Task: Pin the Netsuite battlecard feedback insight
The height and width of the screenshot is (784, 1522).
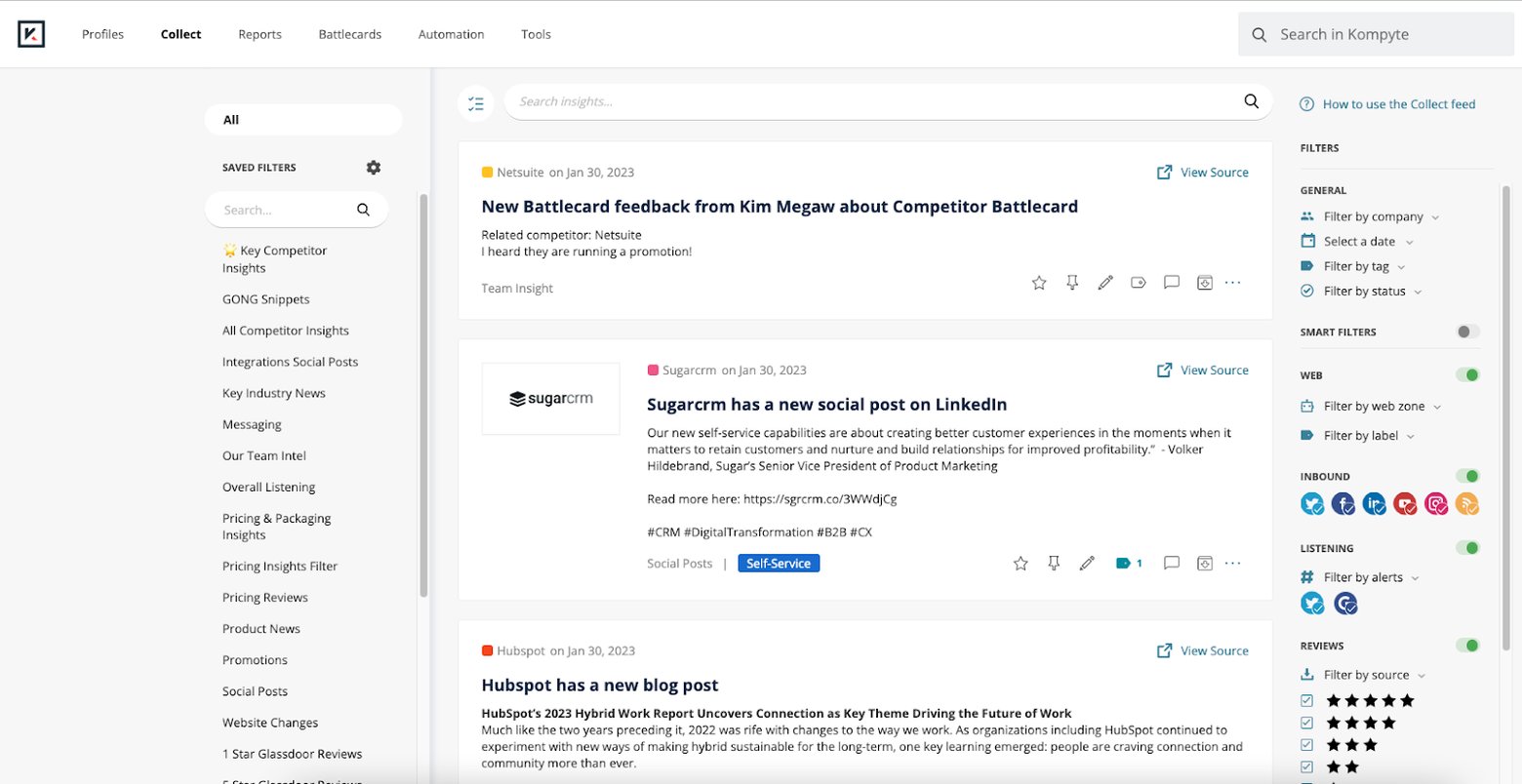Action: point(1072,283)
